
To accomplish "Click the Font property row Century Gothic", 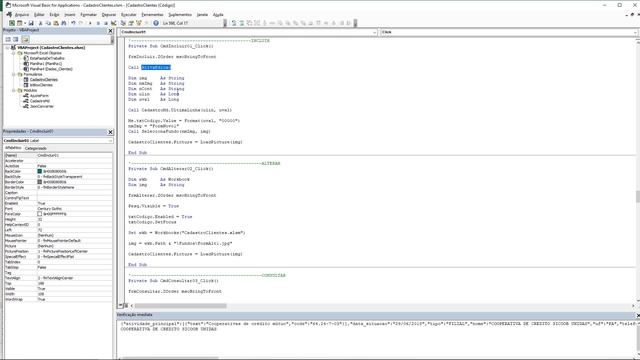I will (58, 209).
